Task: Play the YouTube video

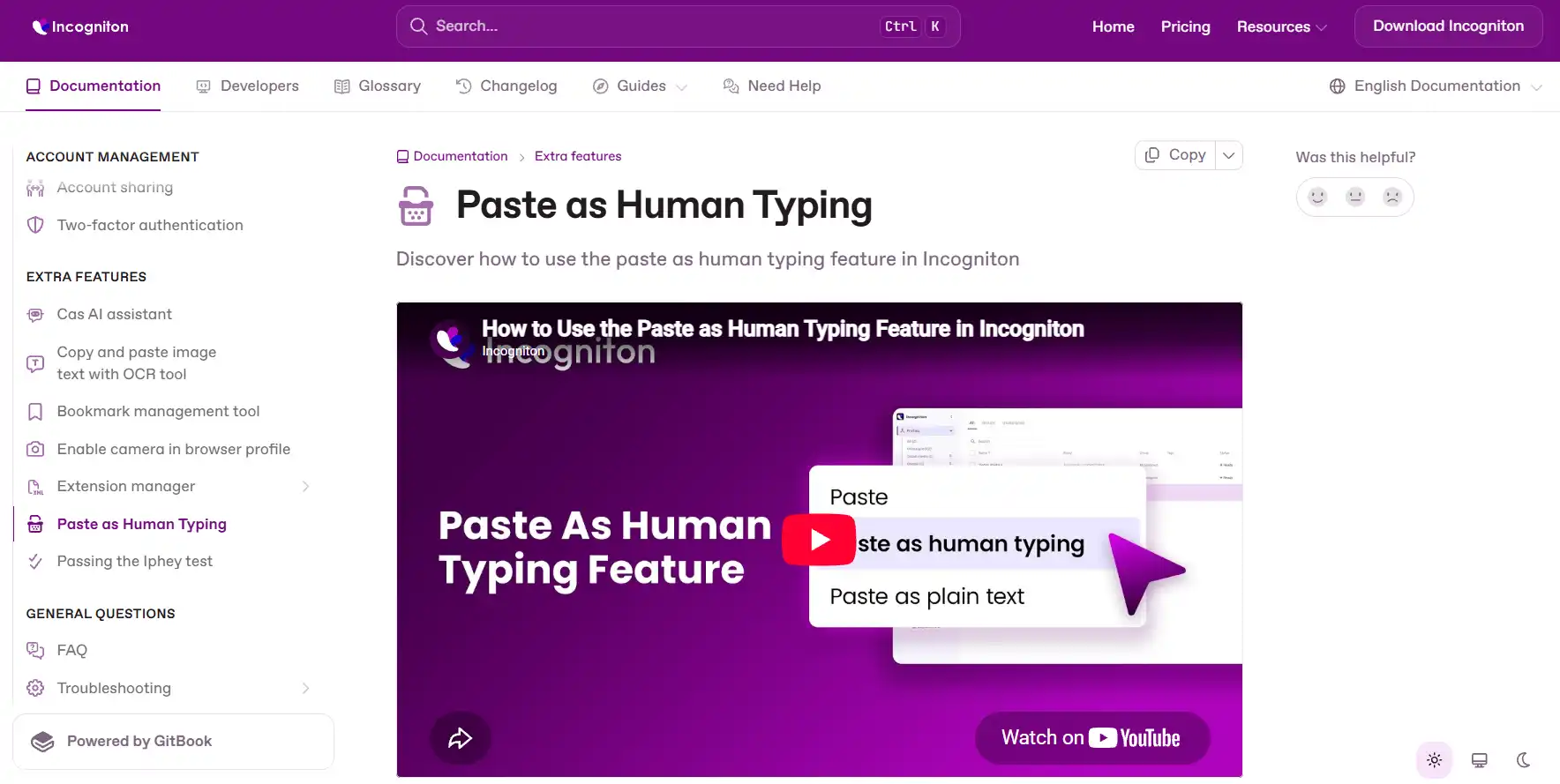Action: [x=819, y=540]
